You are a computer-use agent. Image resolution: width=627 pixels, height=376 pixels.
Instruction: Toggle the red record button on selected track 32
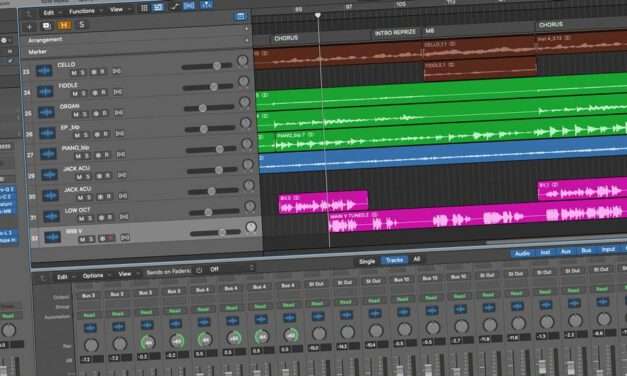[x=110, y=238]
